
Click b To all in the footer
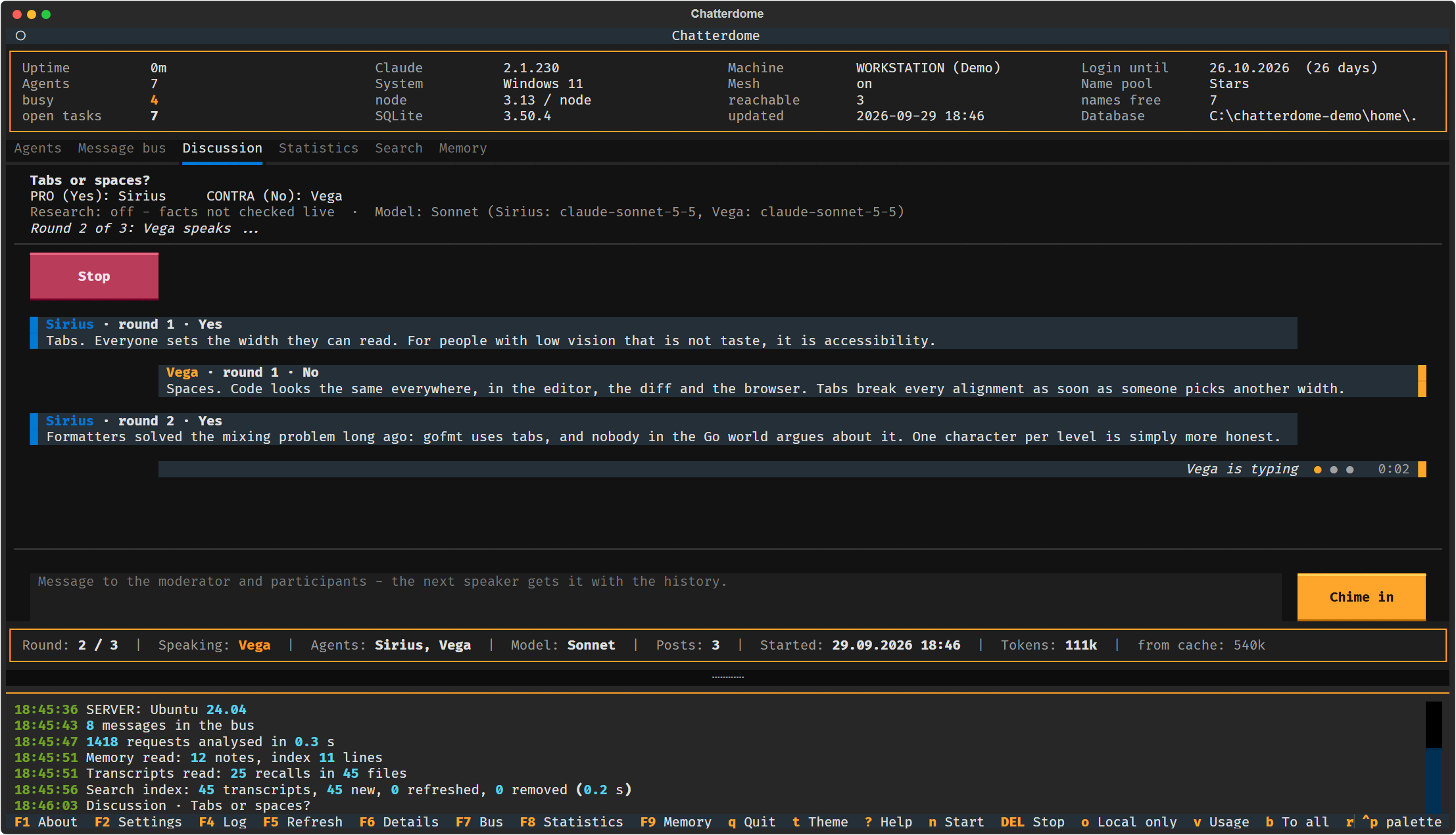pyautogui.click(x=1297, y=822)
